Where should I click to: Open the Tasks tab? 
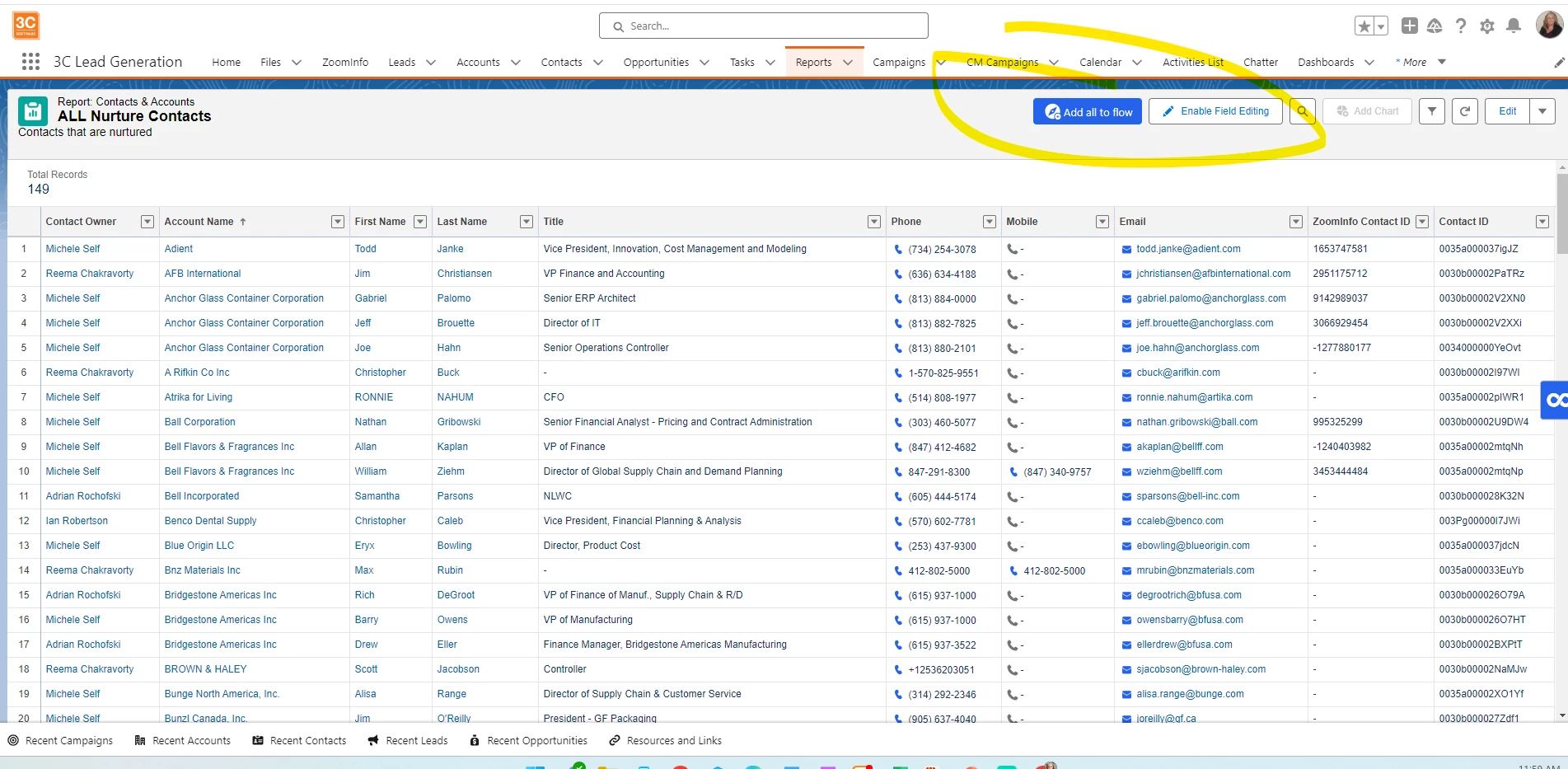742,63
